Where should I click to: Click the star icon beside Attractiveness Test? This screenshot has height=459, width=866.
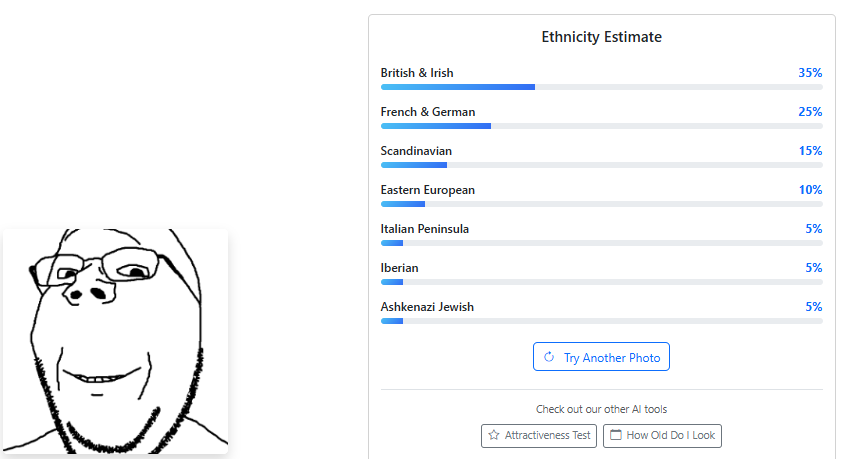494,436
